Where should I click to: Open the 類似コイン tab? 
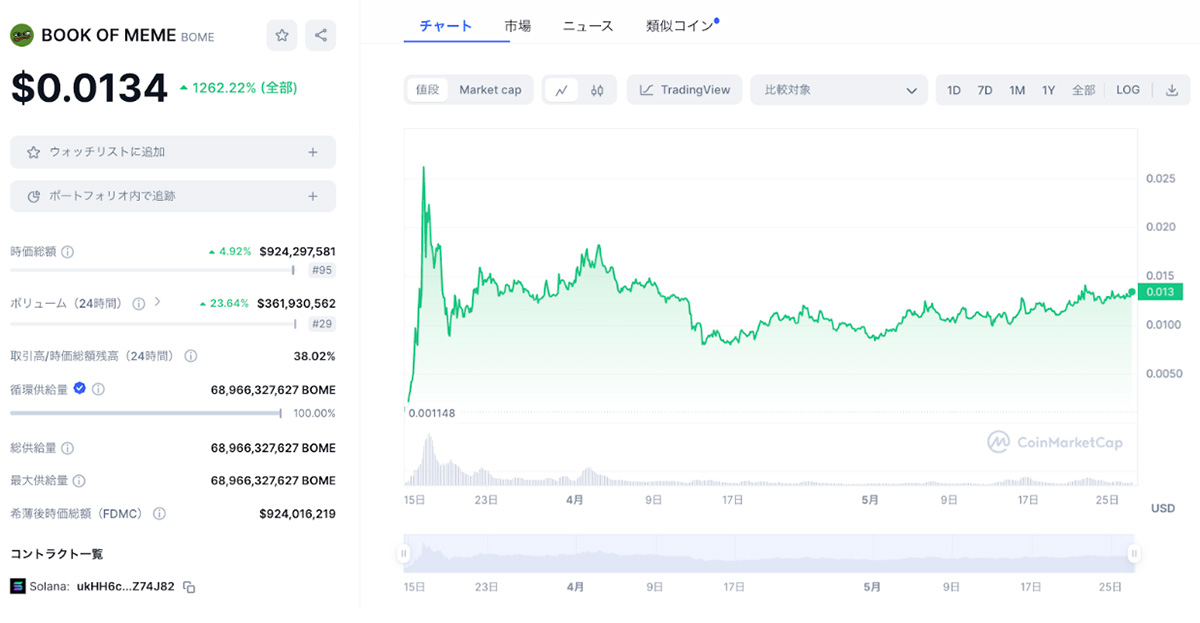(x=680, y=26)
